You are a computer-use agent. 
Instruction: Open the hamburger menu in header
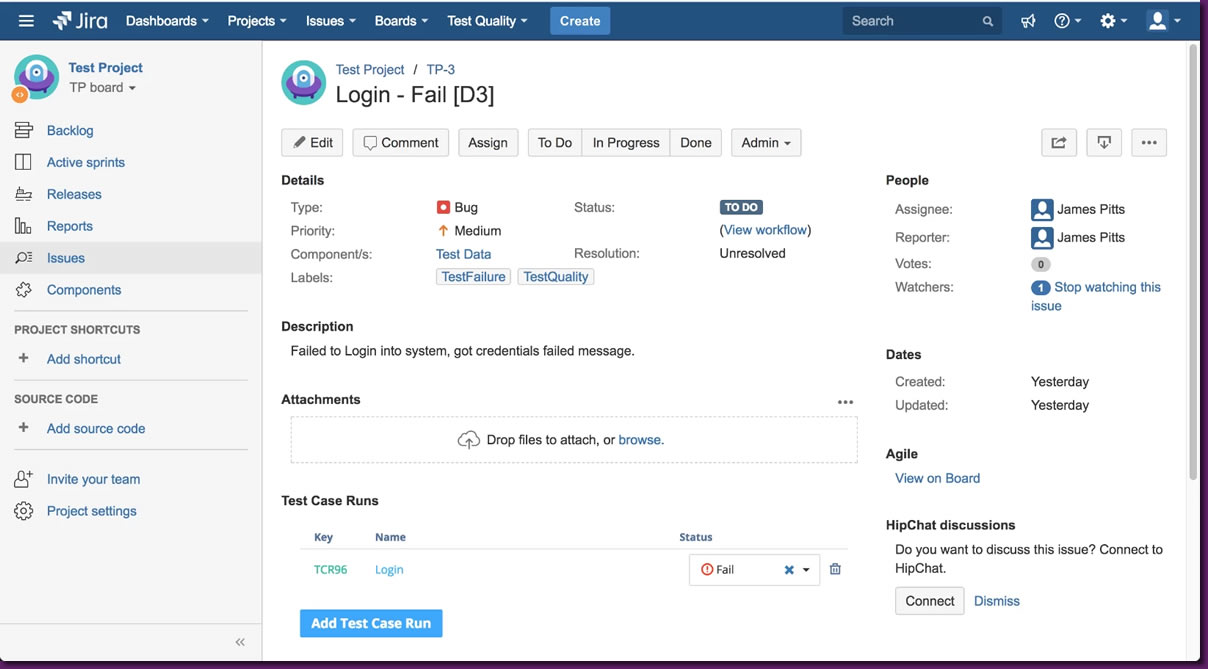point(26,21)
